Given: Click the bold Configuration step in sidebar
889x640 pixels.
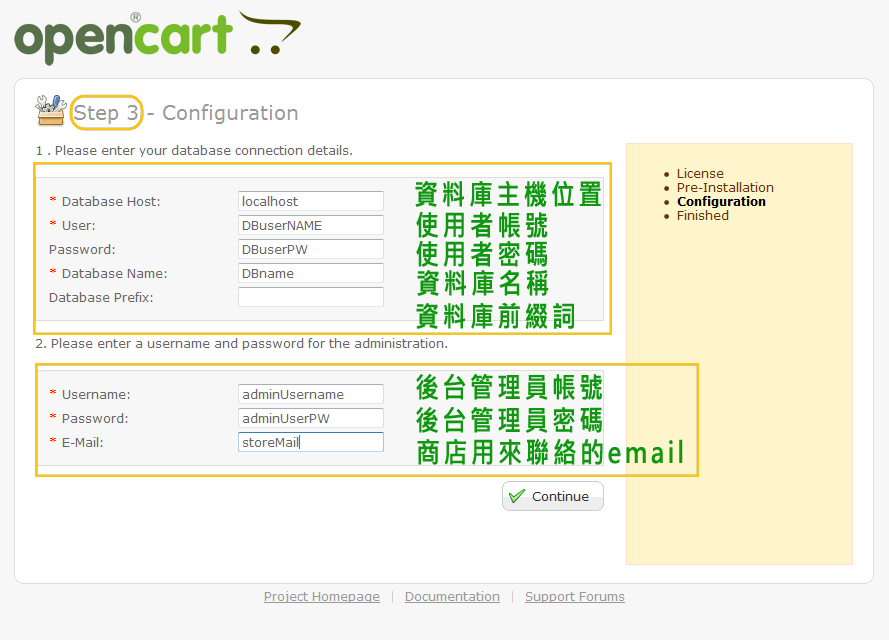Looking at the screenshot, I should coord(721,202).
